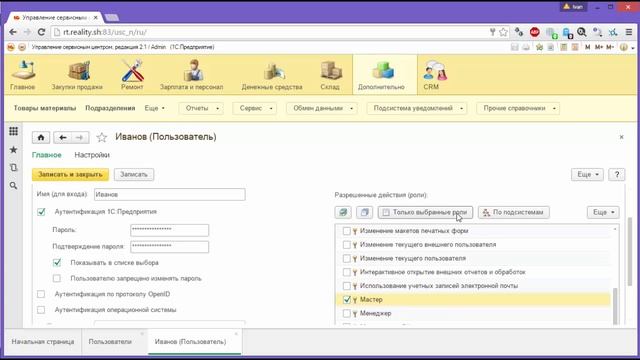This screenshot has width=640, height=360.
Task: Check Изменение текущего пользователя role
Action: 347,258
